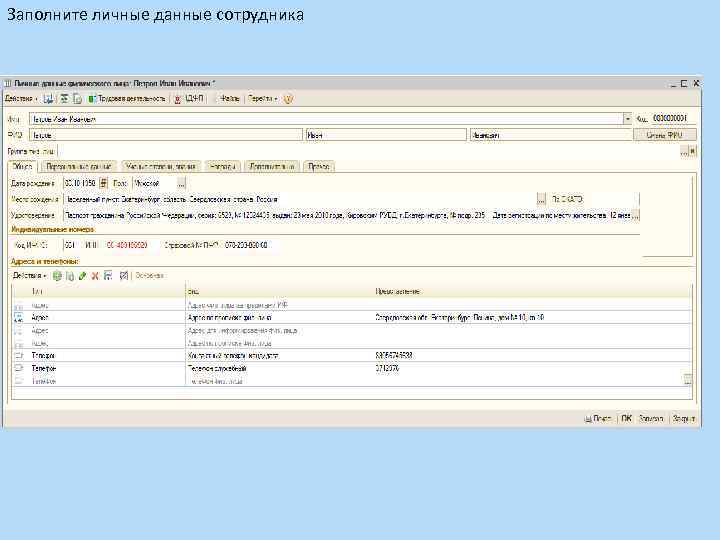720x540 pixels.
Task: Open gender selection ellipsis button
Action: click(x=181, y=183)
